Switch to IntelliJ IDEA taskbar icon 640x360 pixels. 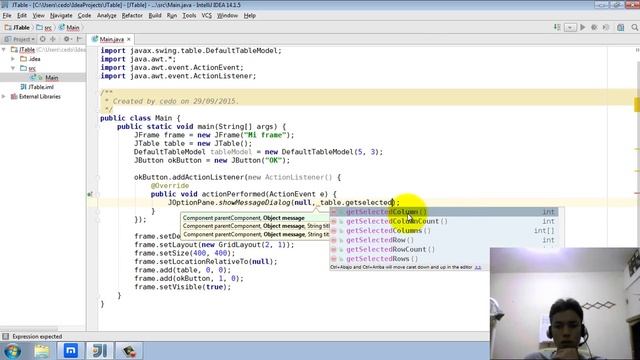100,351
